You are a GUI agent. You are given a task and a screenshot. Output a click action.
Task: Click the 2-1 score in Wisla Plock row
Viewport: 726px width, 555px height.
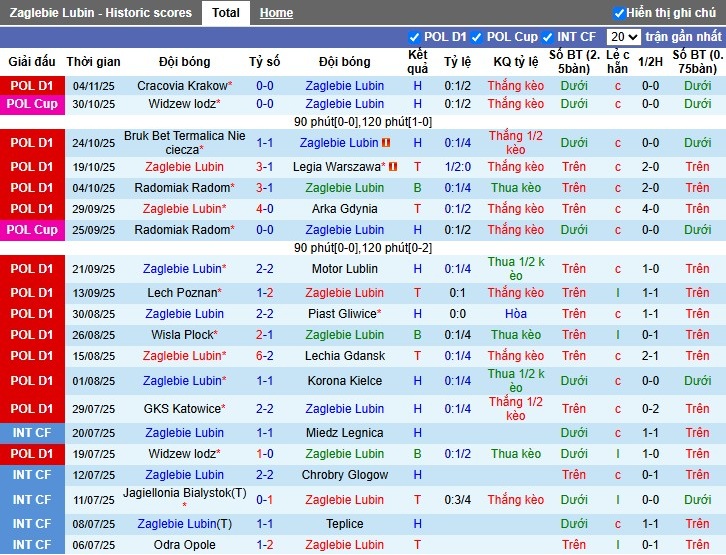(x=264, y=335)
